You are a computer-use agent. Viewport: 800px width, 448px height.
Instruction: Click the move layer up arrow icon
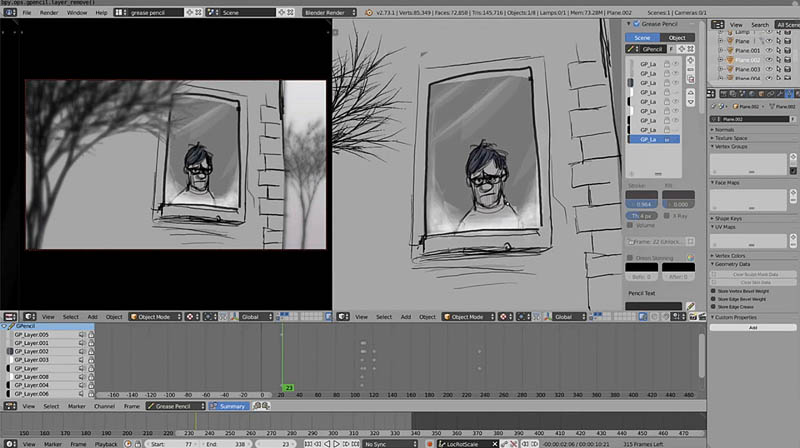690,93
